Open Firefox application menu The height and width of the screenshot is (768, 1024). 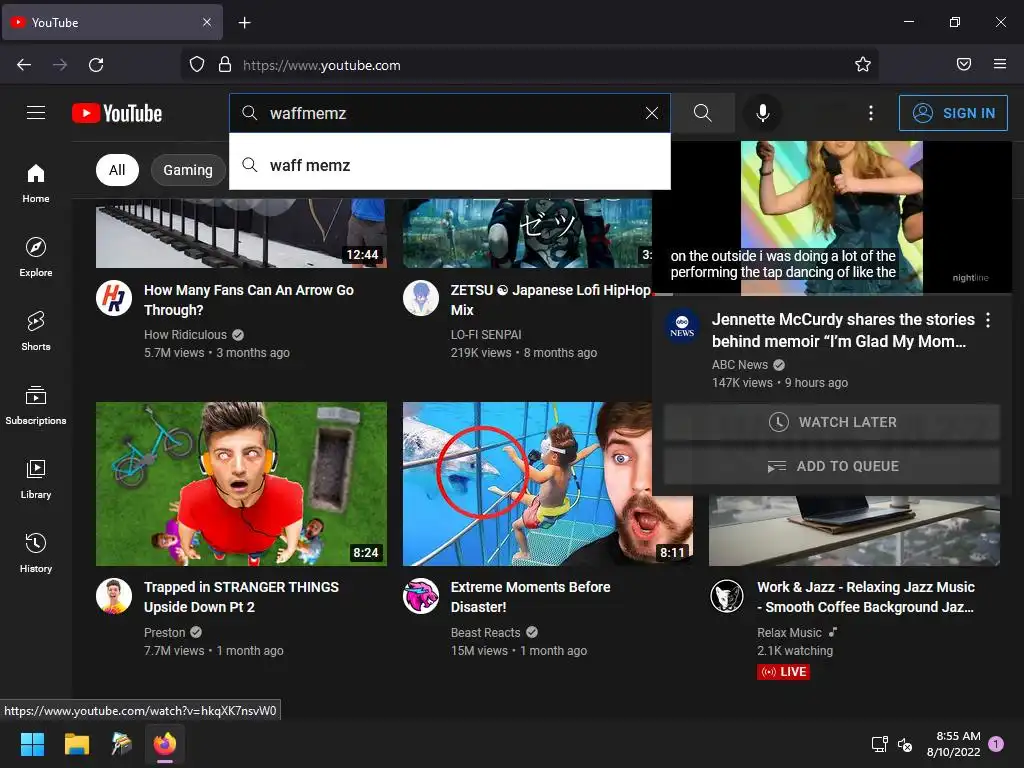point(999,64)
